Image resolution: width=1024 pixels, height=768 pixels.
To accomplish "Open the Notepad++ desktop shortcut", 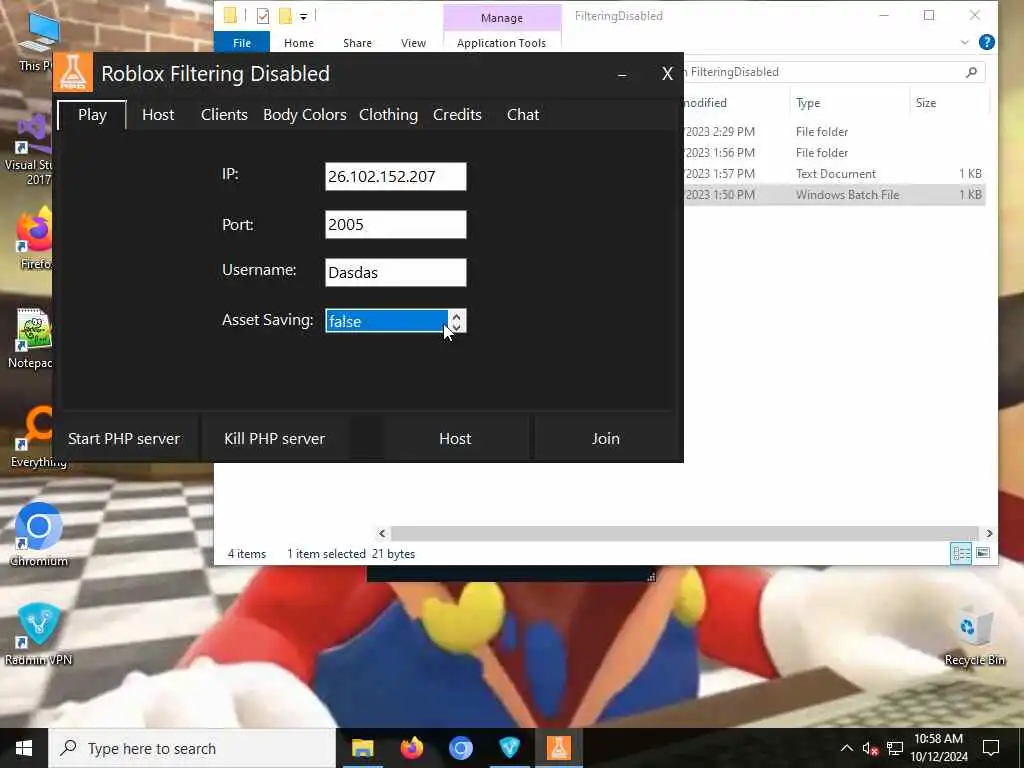I will coord(30,338).
